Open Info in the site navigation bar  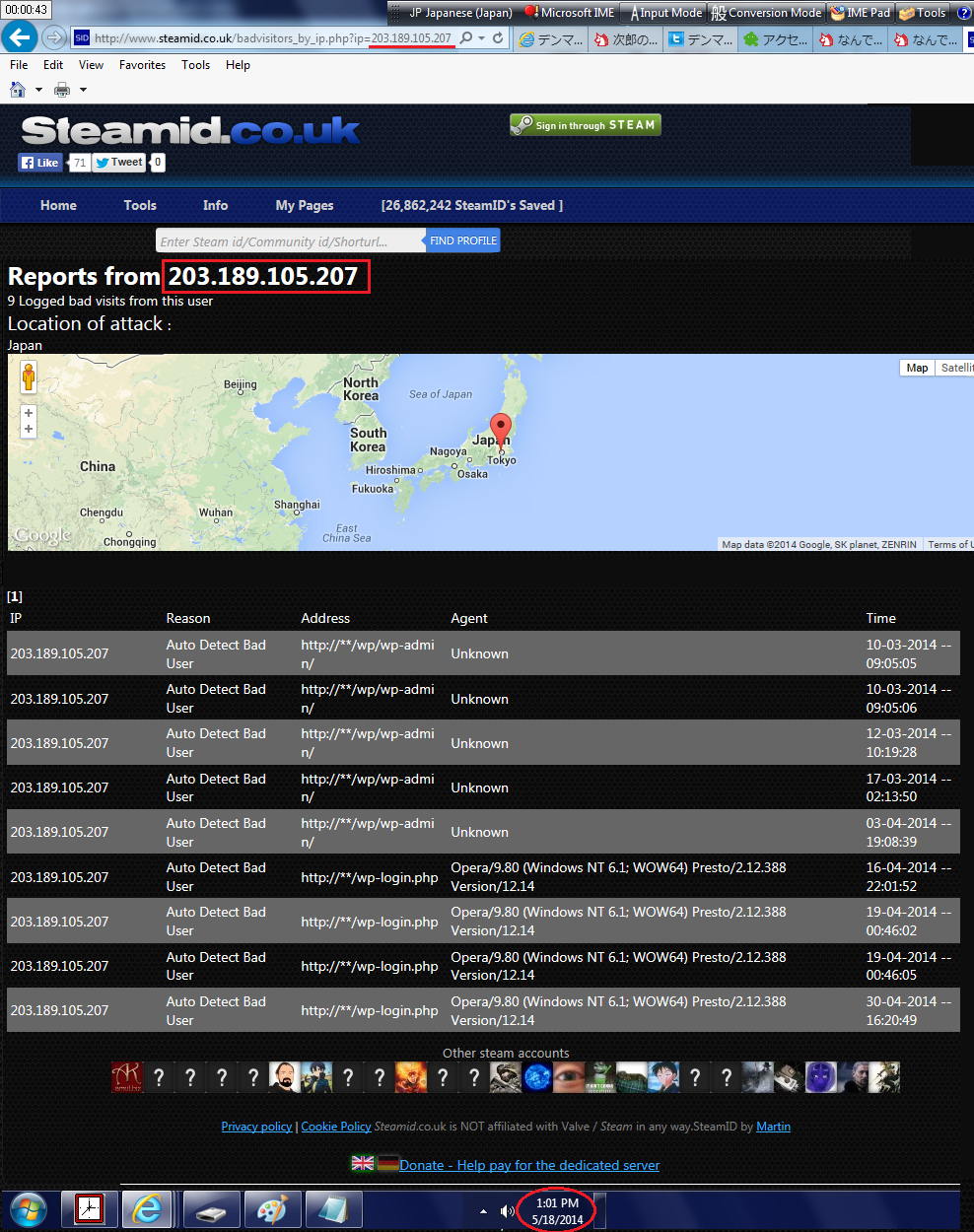click(215, 206)
